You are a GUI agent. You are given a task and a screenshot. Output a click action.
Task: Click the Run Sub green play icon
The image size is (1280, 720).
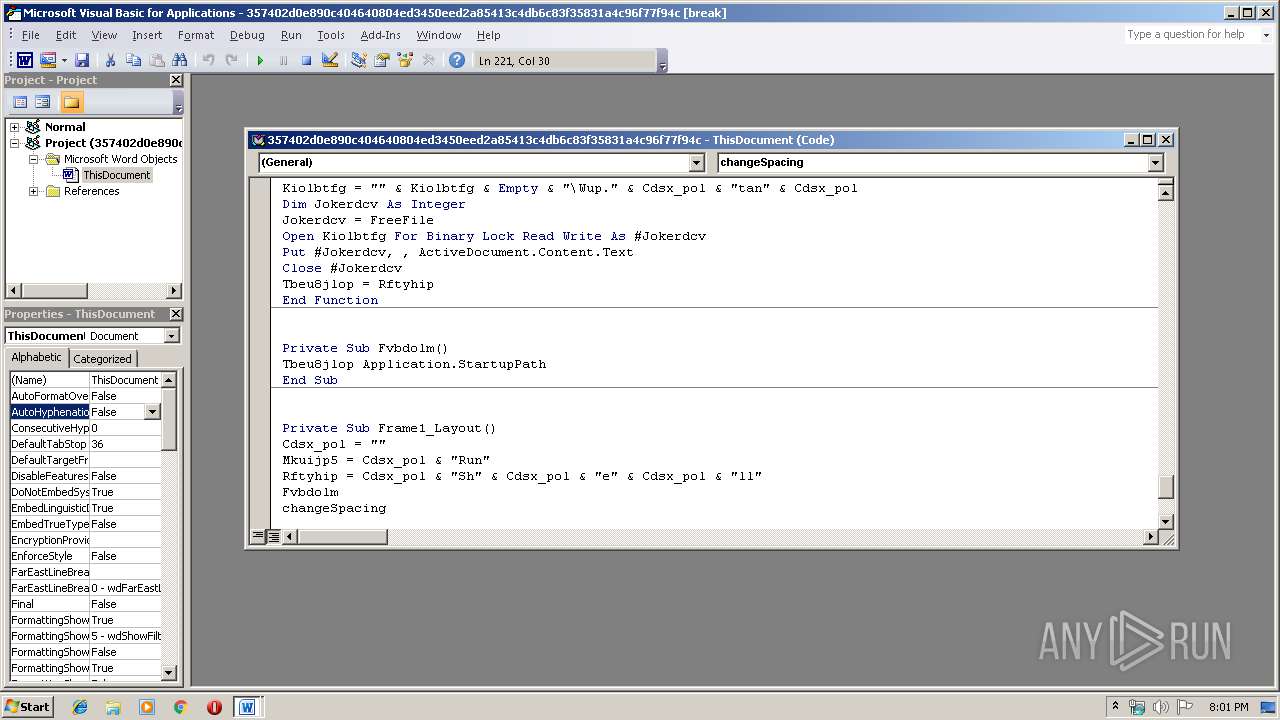coord(260,61)
